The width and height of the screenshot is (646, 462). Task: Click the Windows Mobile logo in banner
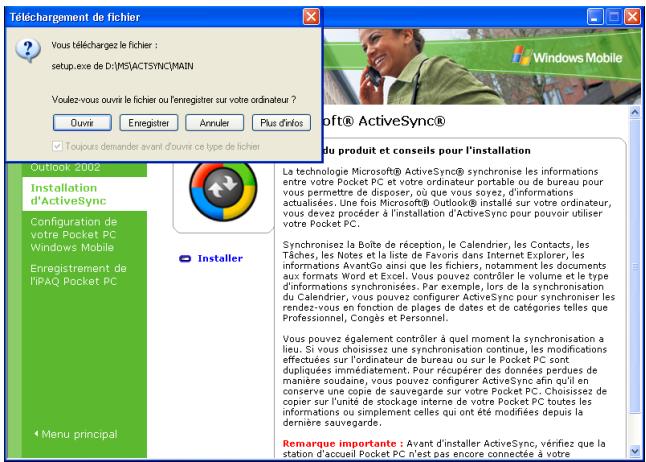[567, 56]
